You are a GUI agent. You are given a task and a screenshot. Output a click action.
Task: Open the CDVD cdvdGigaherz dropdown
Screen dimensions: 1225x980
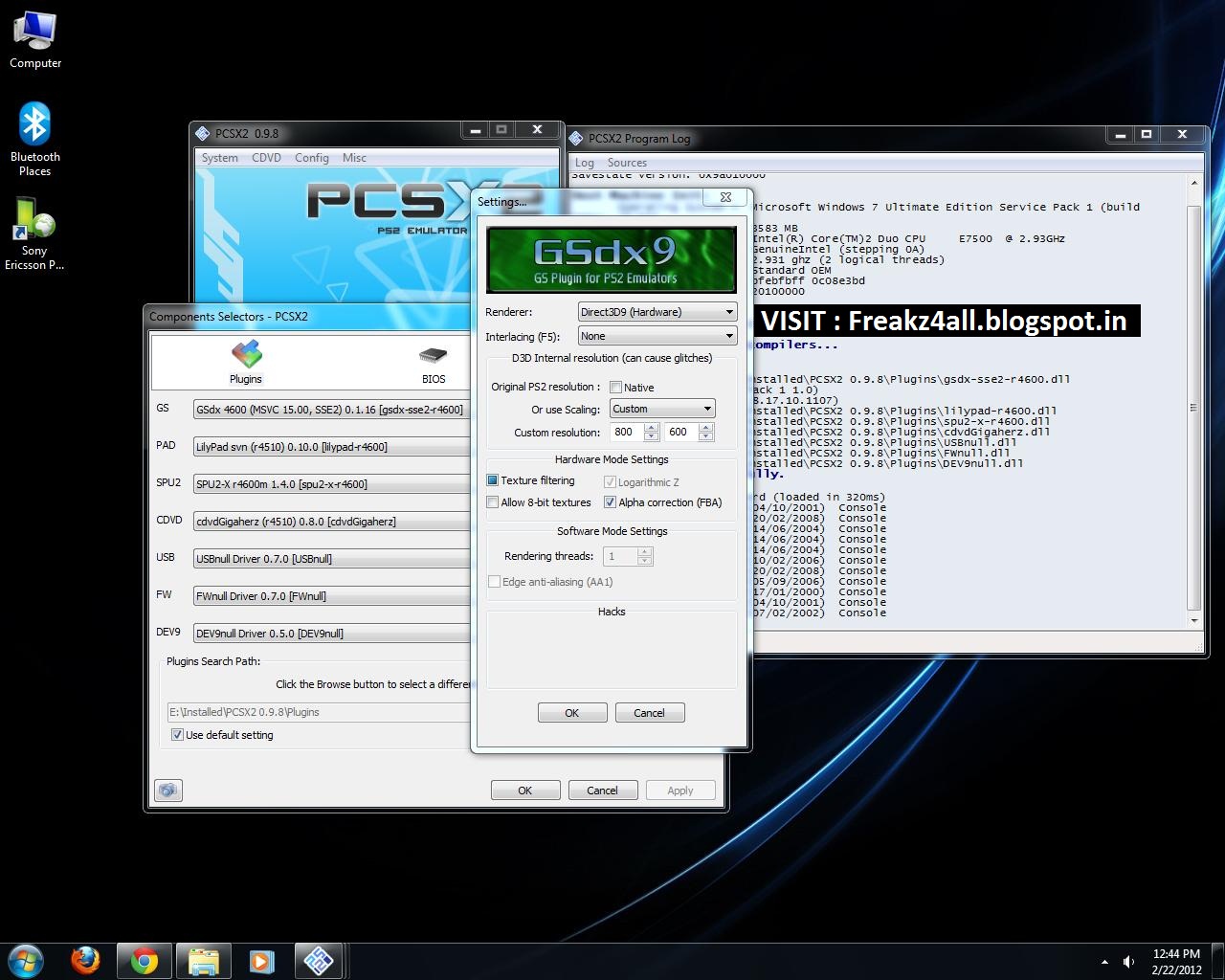[331, 522]
